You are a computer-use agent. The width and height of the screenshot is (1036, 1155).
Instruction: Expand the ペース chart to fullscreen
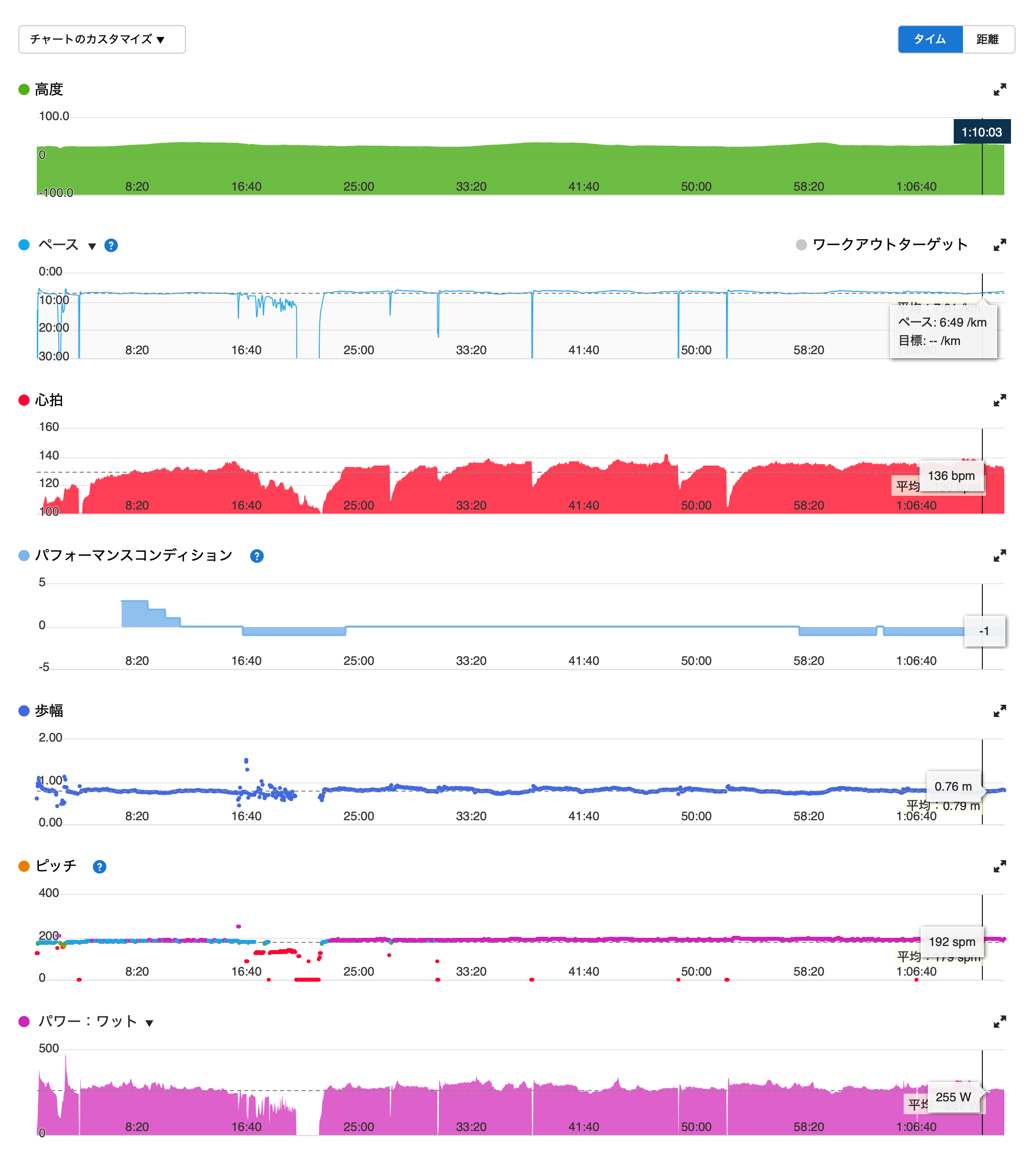click(1000, 245)
